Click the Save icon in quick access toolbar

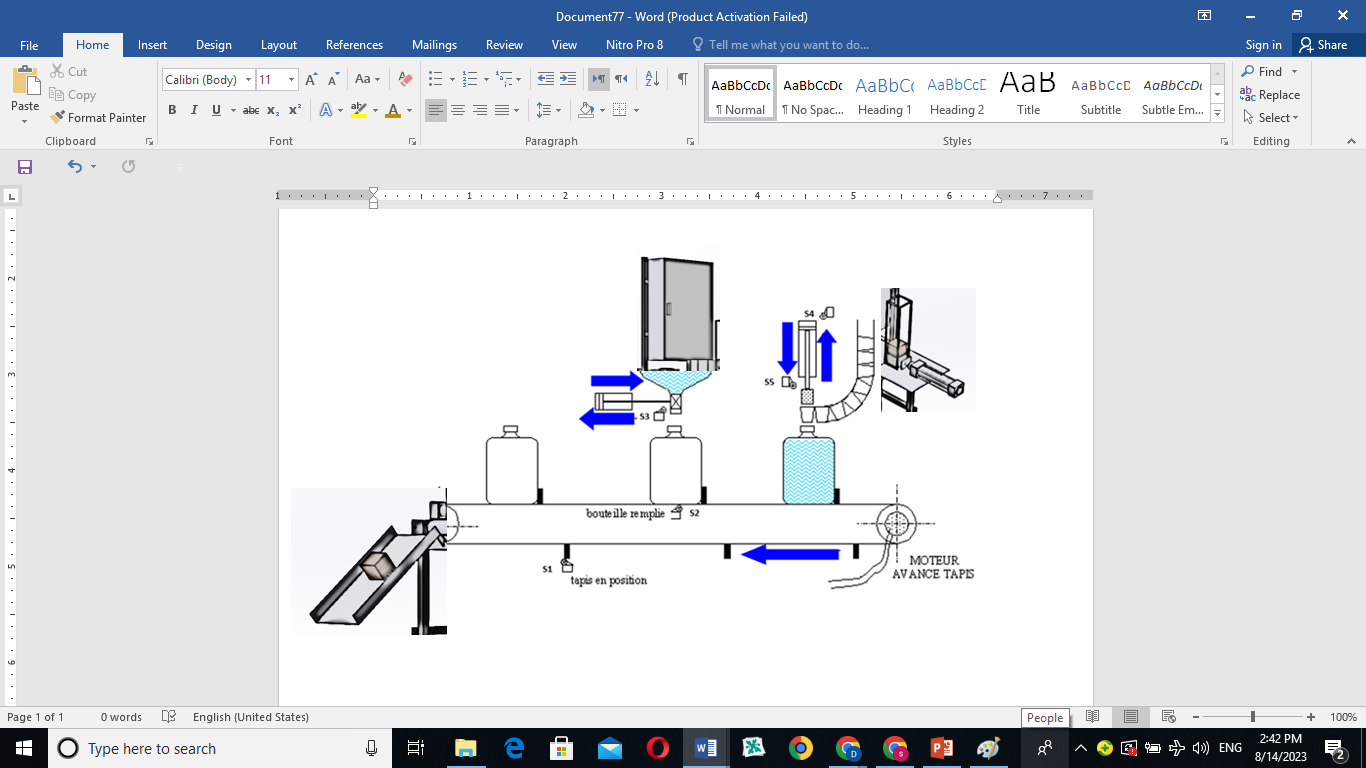point(25,167)
